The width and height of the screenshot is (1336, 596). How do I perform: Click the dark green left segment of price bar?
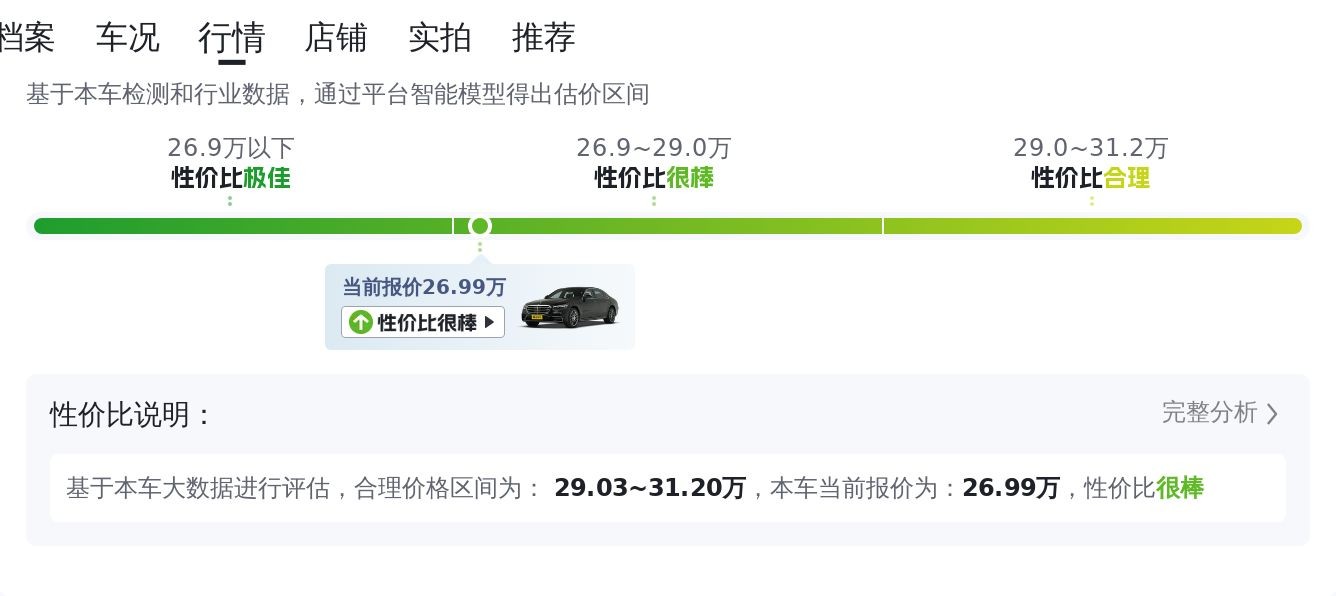(242, 226)
